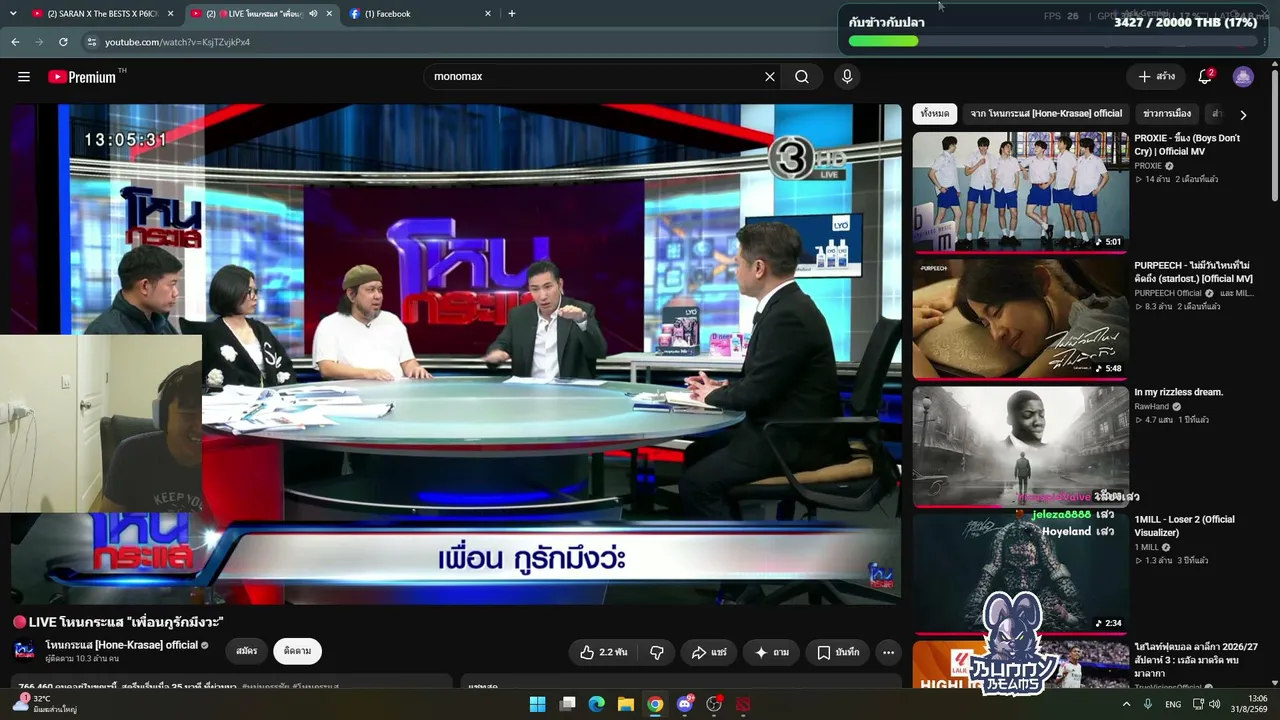This screenshot has width=1280, height=720.
Task: Select the LIVE โหนกระแส browser tab
Action: [260, 14]
